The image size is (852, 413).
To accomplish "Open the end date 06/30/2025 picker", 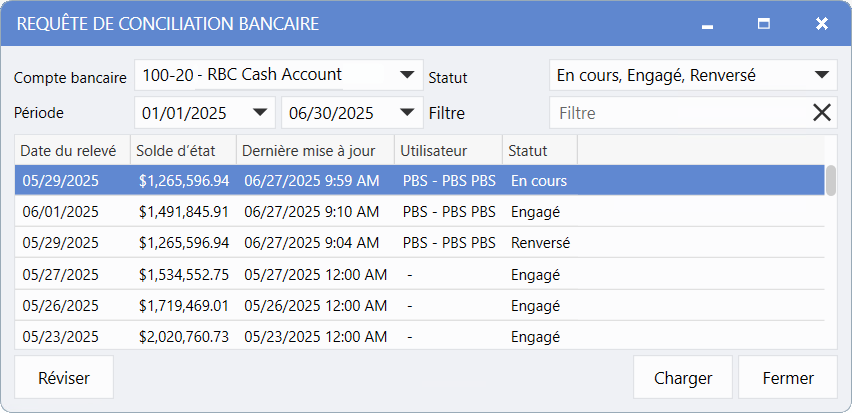I will [406, 113].
